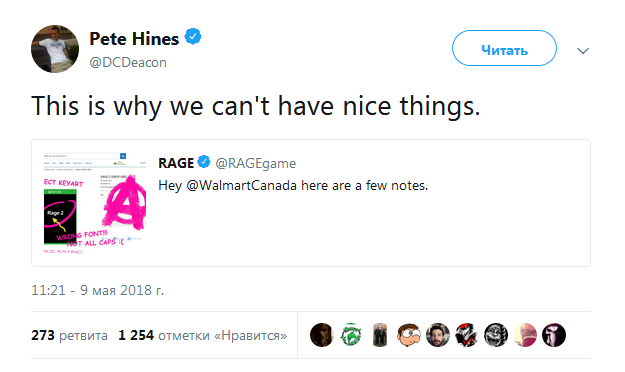Open first liker's dark avatar

click(322, 335)
